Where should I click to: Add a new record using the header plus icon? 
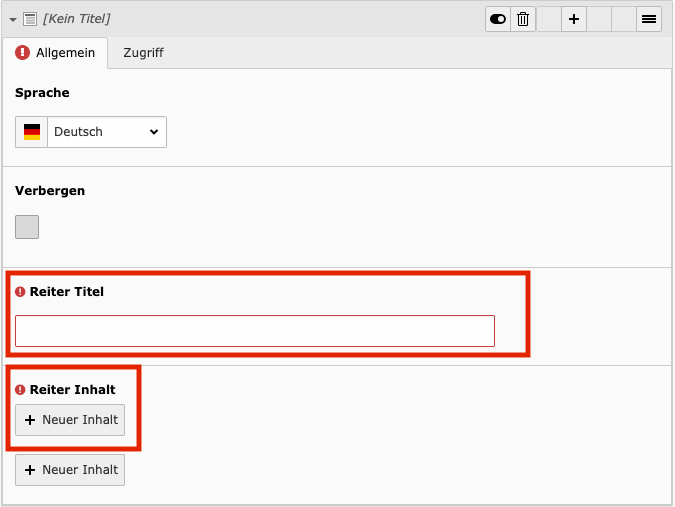(x=573, y=19)
